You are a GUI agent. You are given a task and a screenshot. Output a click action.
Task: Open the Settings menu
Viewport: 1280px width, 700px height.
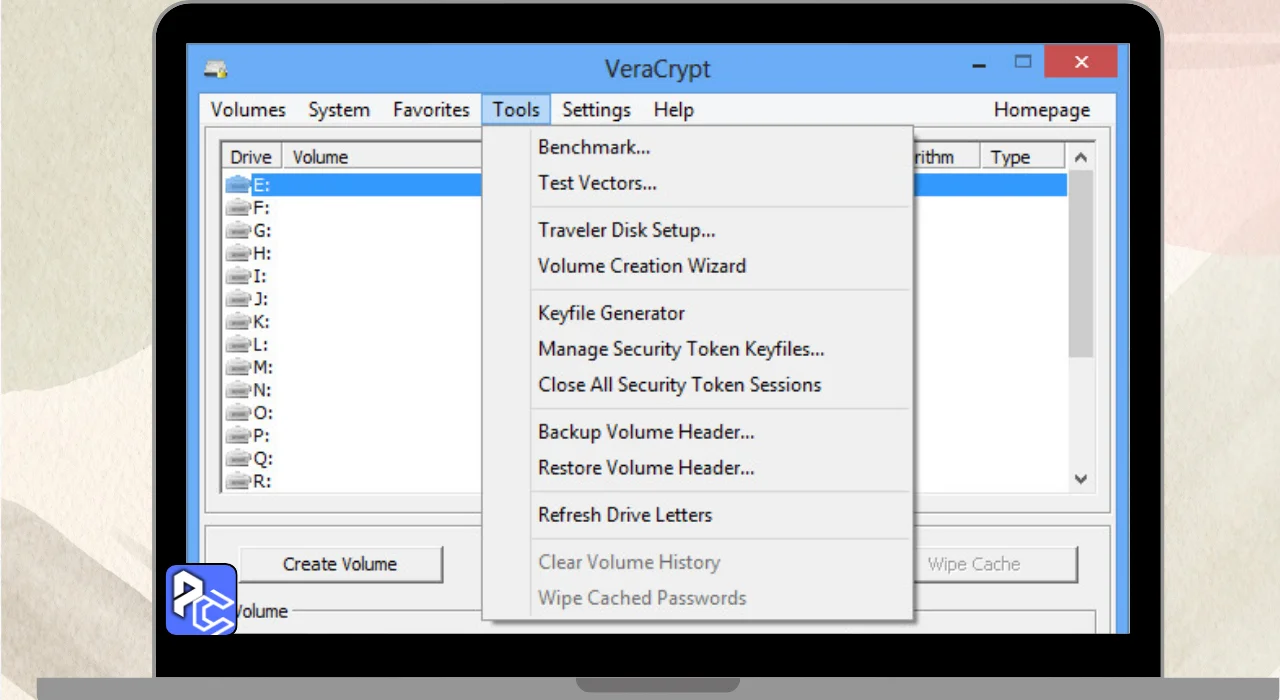tap(596, 110)
